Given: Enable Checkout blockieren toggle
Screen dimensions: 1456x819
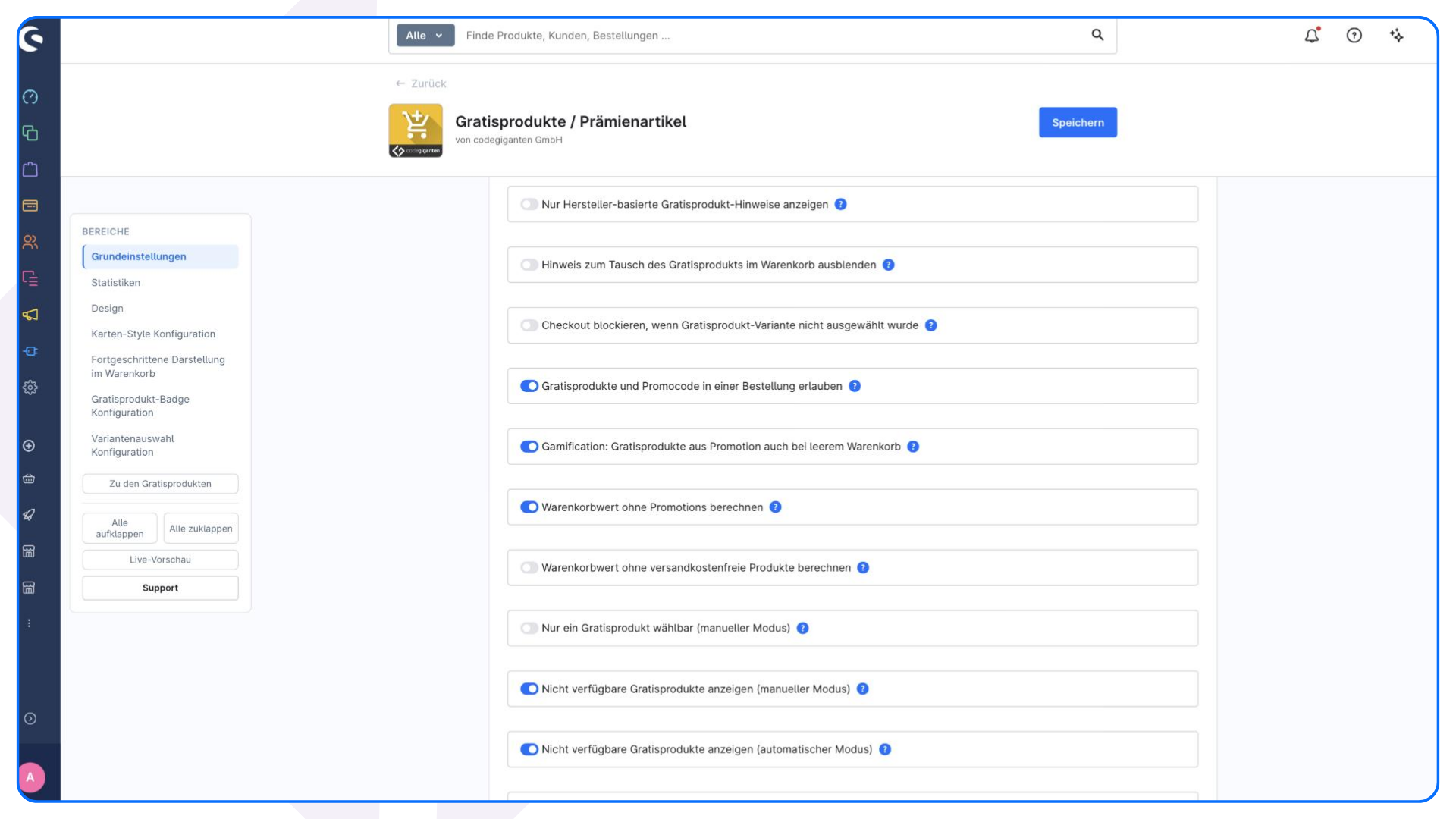Looking at the screenshot, I should 529,325.
